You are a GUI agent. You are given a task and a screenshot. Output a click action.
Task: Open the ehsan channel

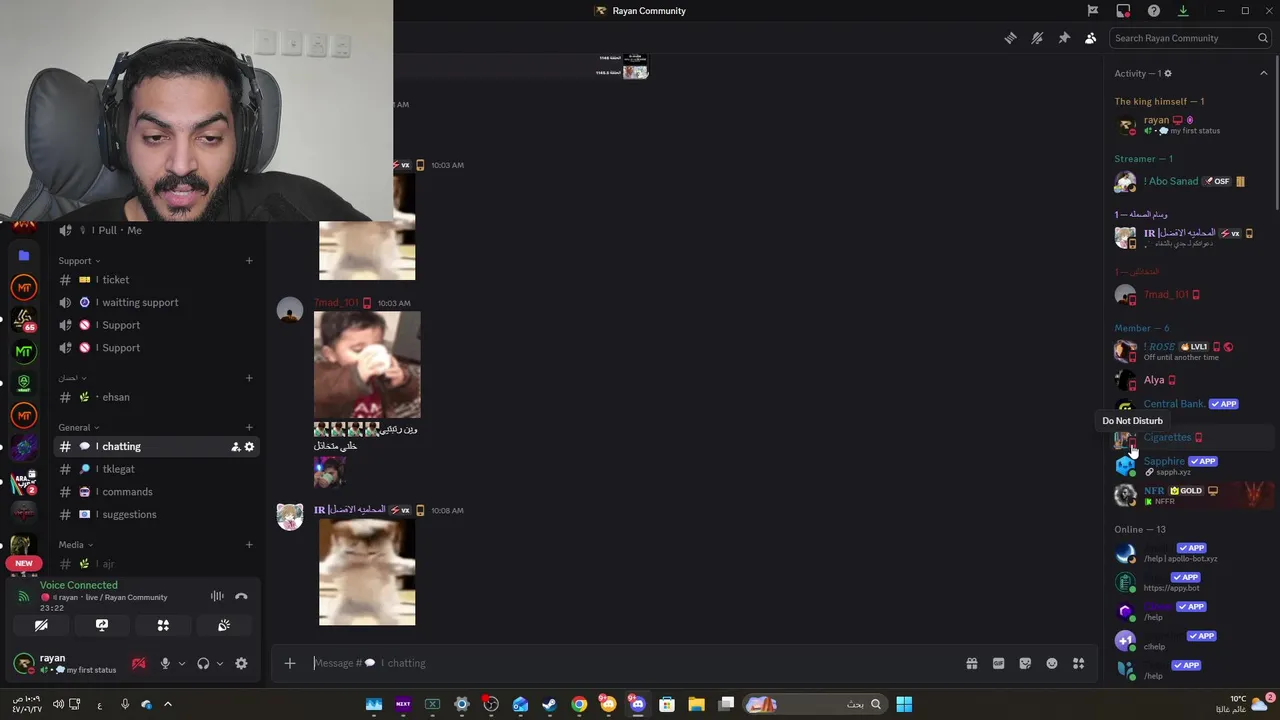157,397
